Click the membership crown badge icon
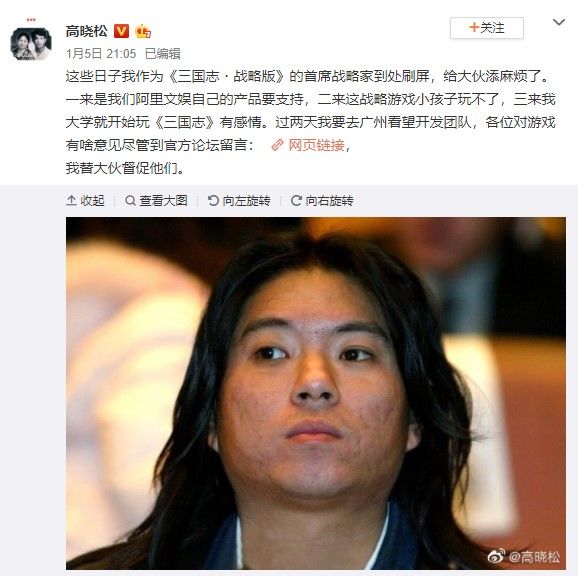This screenshot has height=576, width=578. point(143,31)
